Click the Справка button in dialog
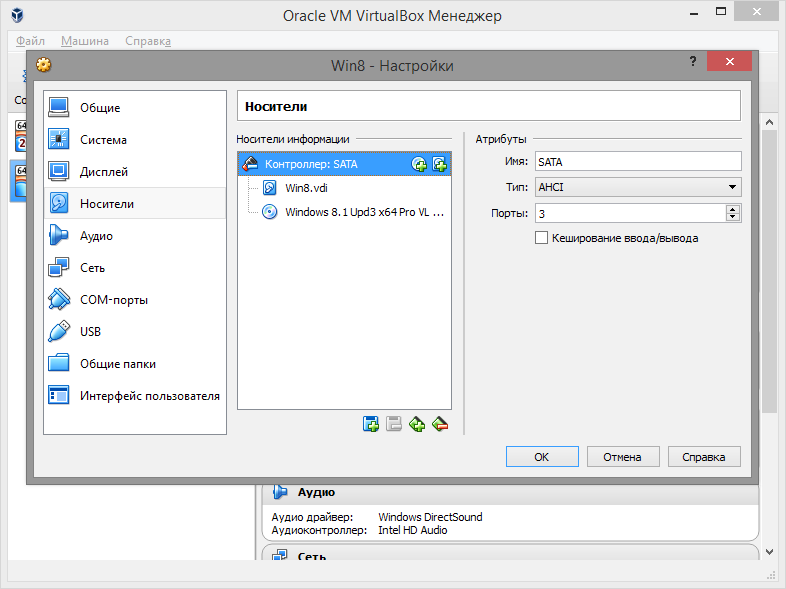 (x=704, y=457)
